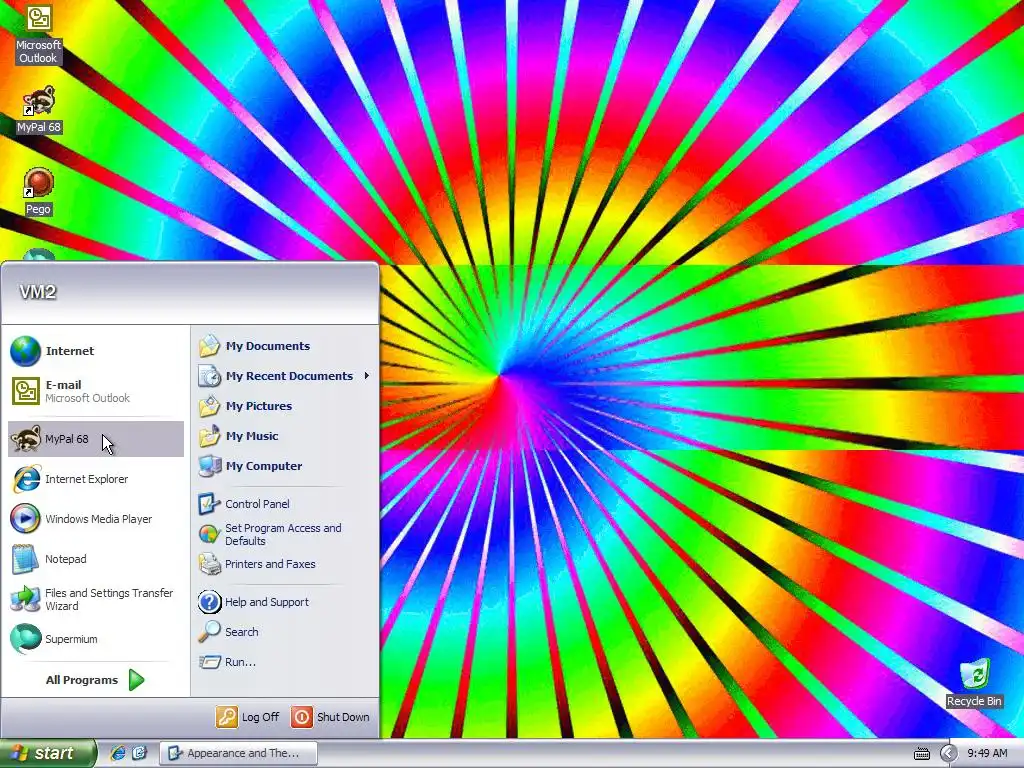Open the Run... dialog
This screenshot has width=1024, height=768.
[285, 662]
